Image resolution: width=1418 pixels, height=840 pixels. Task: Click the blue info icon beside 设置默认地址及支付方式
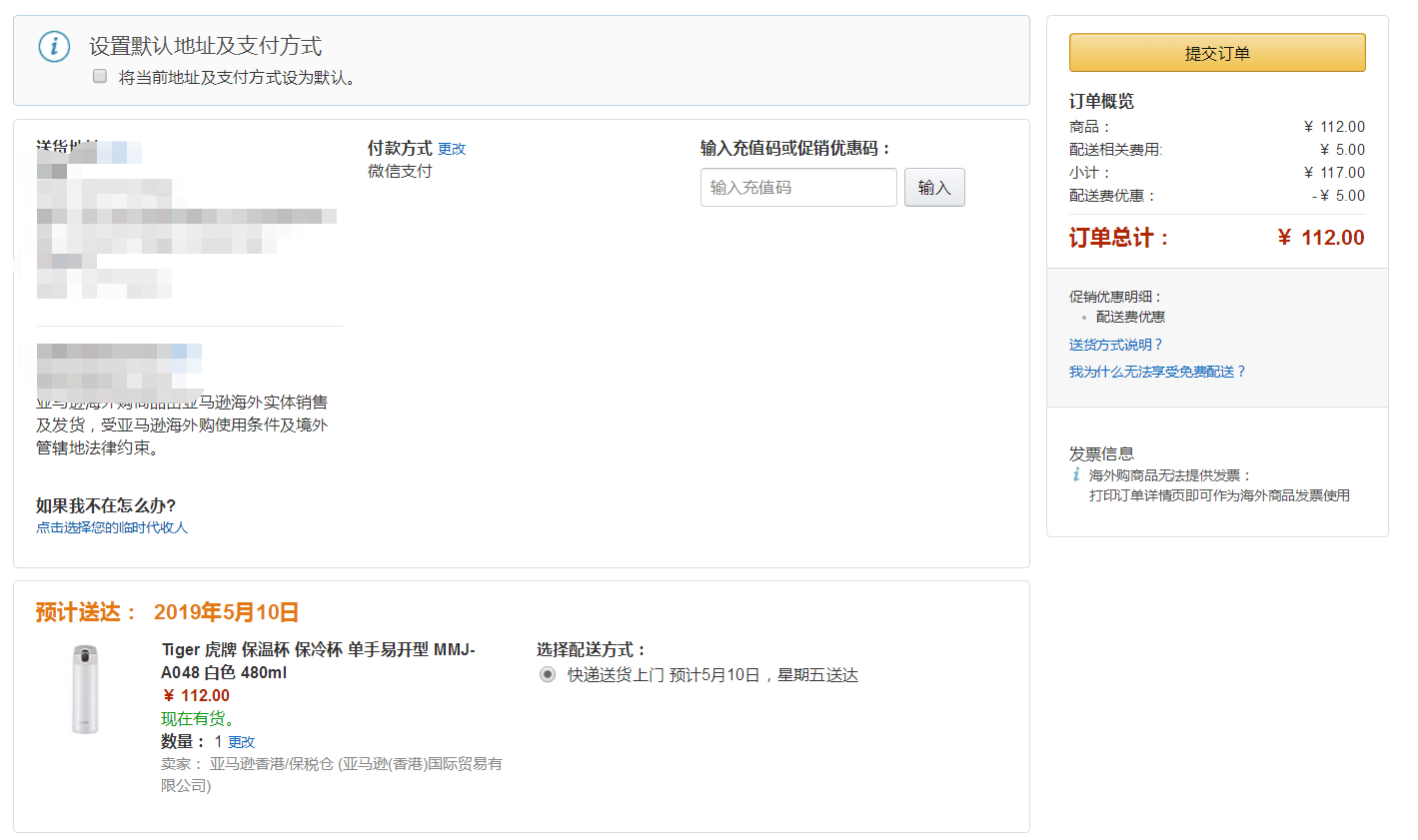pyautogui.click(x=54, y=46)
